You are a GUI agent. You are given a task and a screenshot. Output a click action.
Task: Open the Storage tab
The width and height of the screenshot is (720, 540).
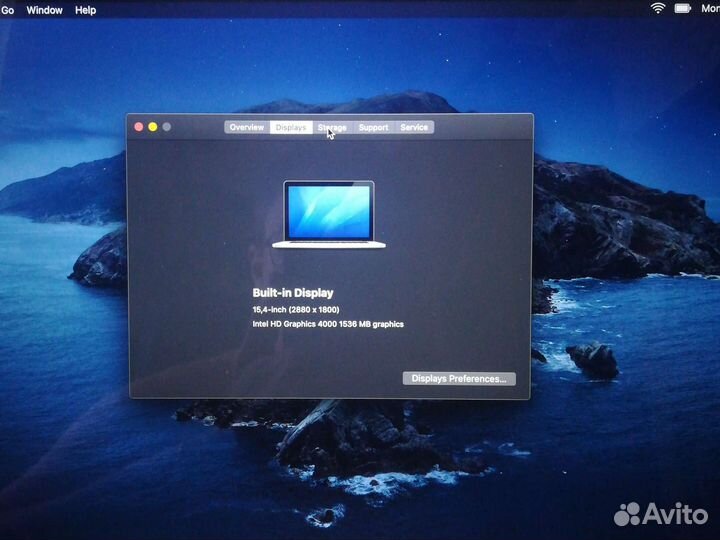click(332, 127)
